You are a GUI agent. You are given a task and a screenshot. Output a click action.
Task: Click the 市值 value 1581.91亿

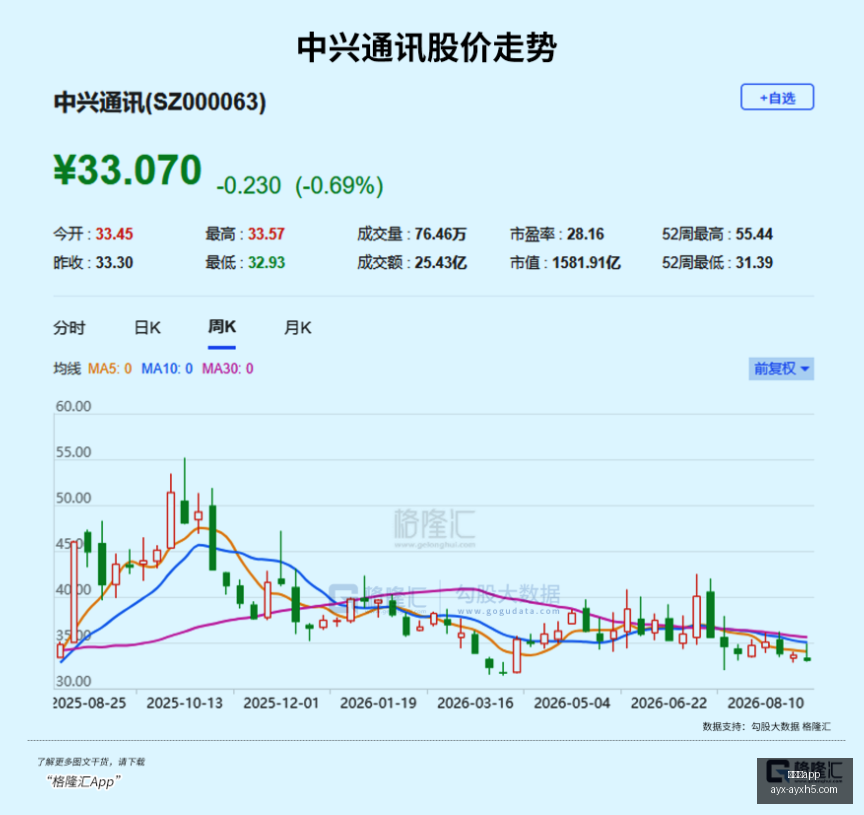pyautogui.click(x=586, y=263)
